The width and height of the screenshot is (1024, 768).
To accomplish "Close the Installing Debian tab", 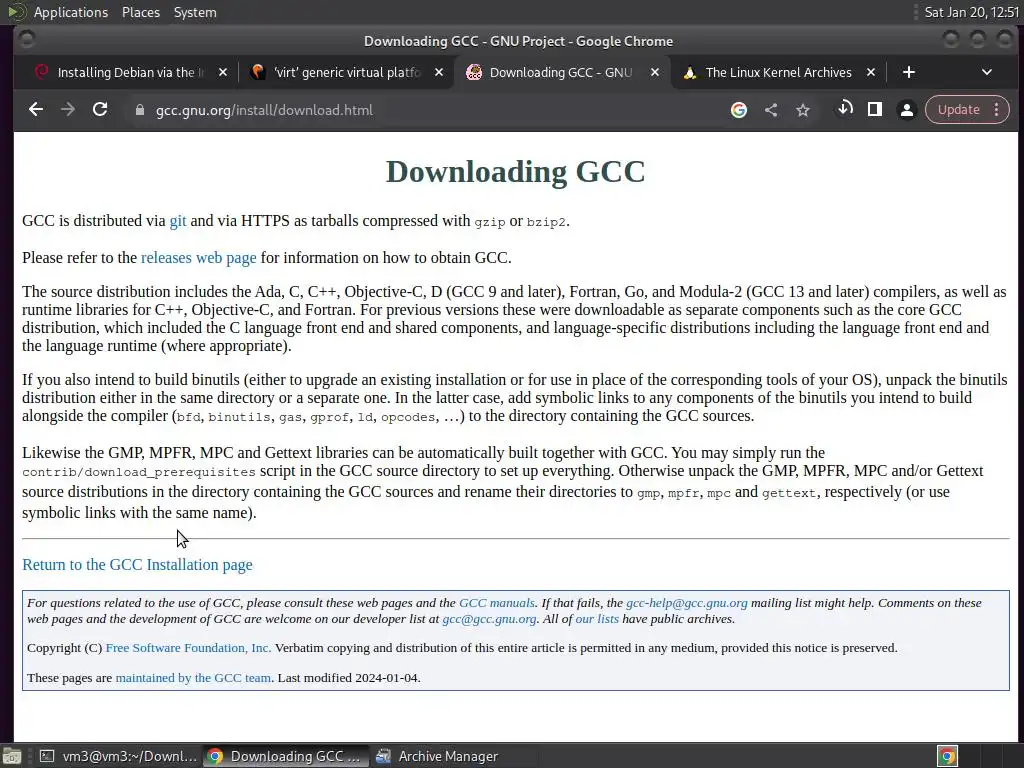I will coord(223,72).
